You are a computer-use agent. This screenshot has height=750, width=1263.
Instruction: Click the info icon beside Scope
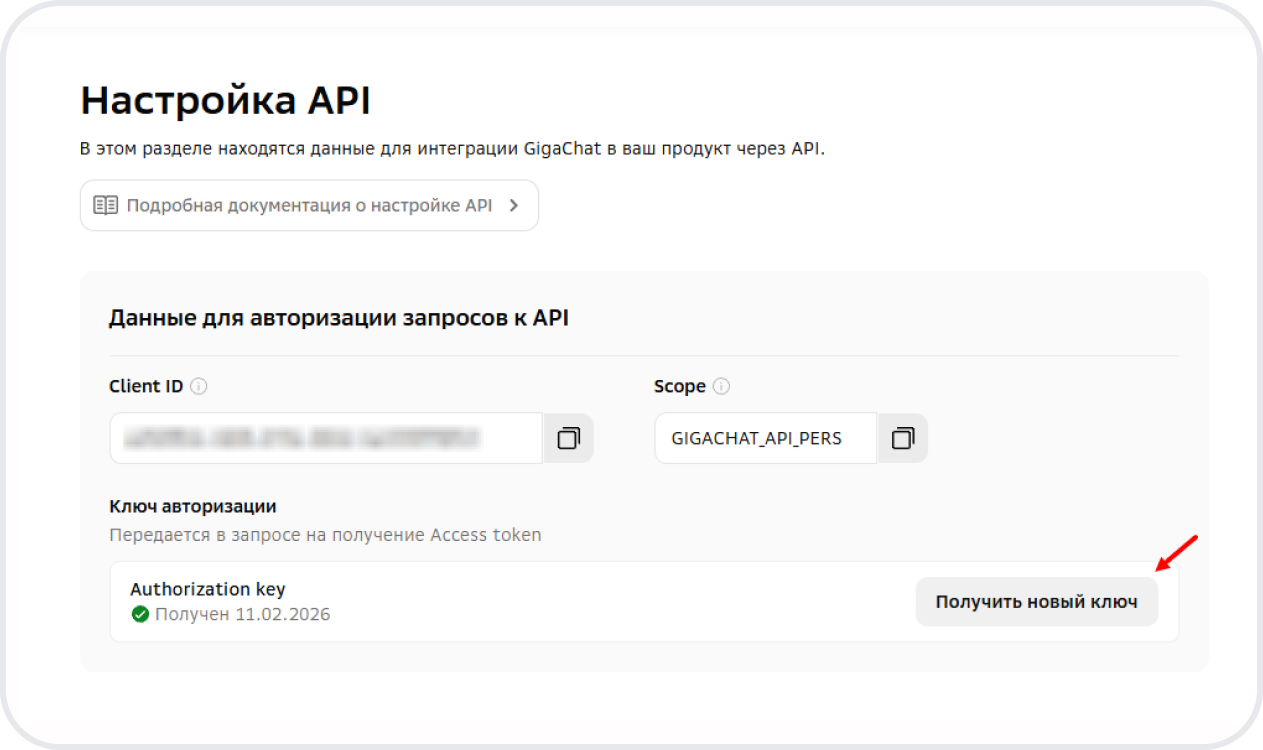[x=721, y=386]
